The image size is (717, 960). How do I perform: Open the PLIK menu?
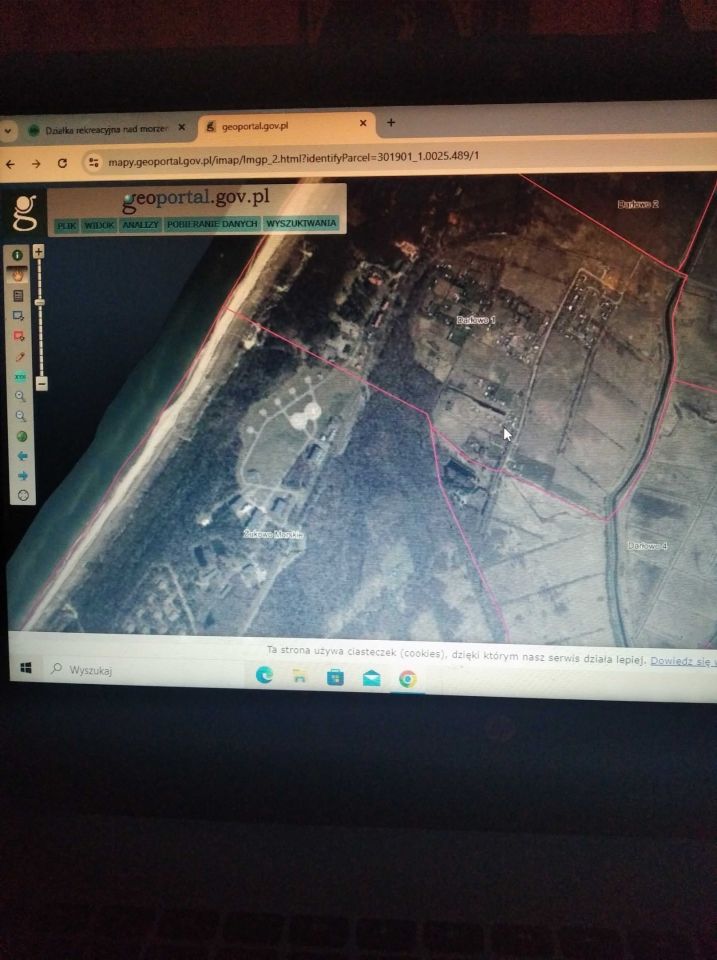point(66,225)
